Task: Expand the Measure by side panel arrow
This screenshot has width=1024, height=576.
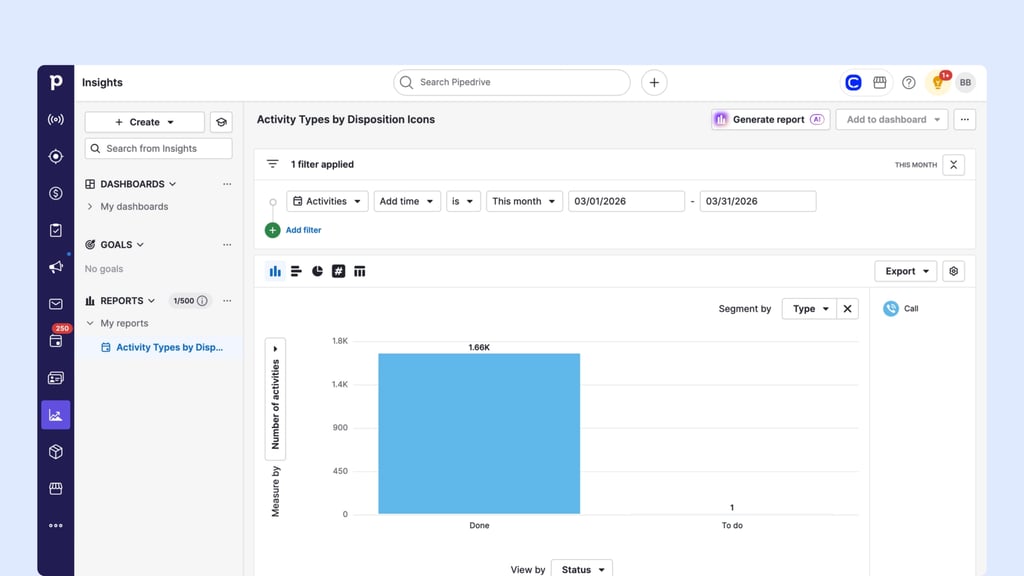Action: tap(275, 349)
